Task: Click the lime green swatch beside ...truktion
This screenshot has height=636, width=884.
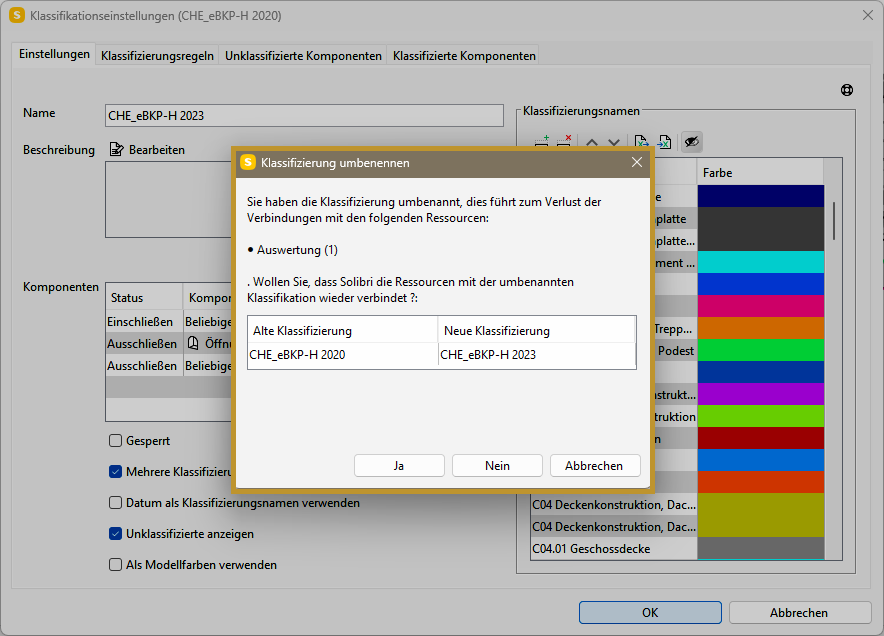Action: (761, 416)
